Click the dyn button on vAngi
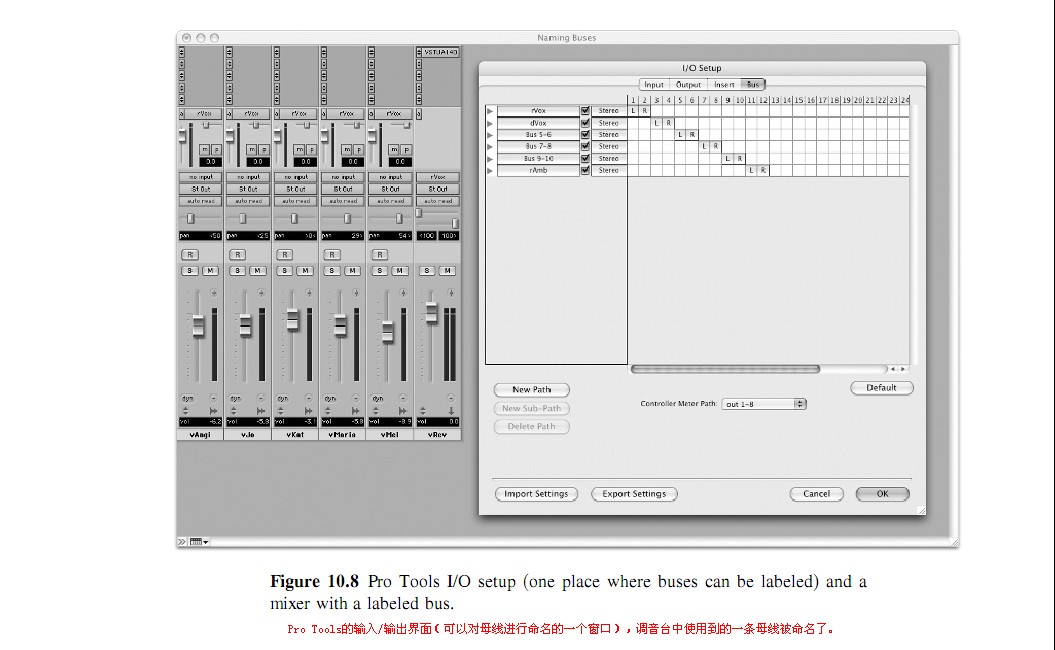The width and height of the screenshot is (1055, 650). pyautogui.click(x=188, y=398)
